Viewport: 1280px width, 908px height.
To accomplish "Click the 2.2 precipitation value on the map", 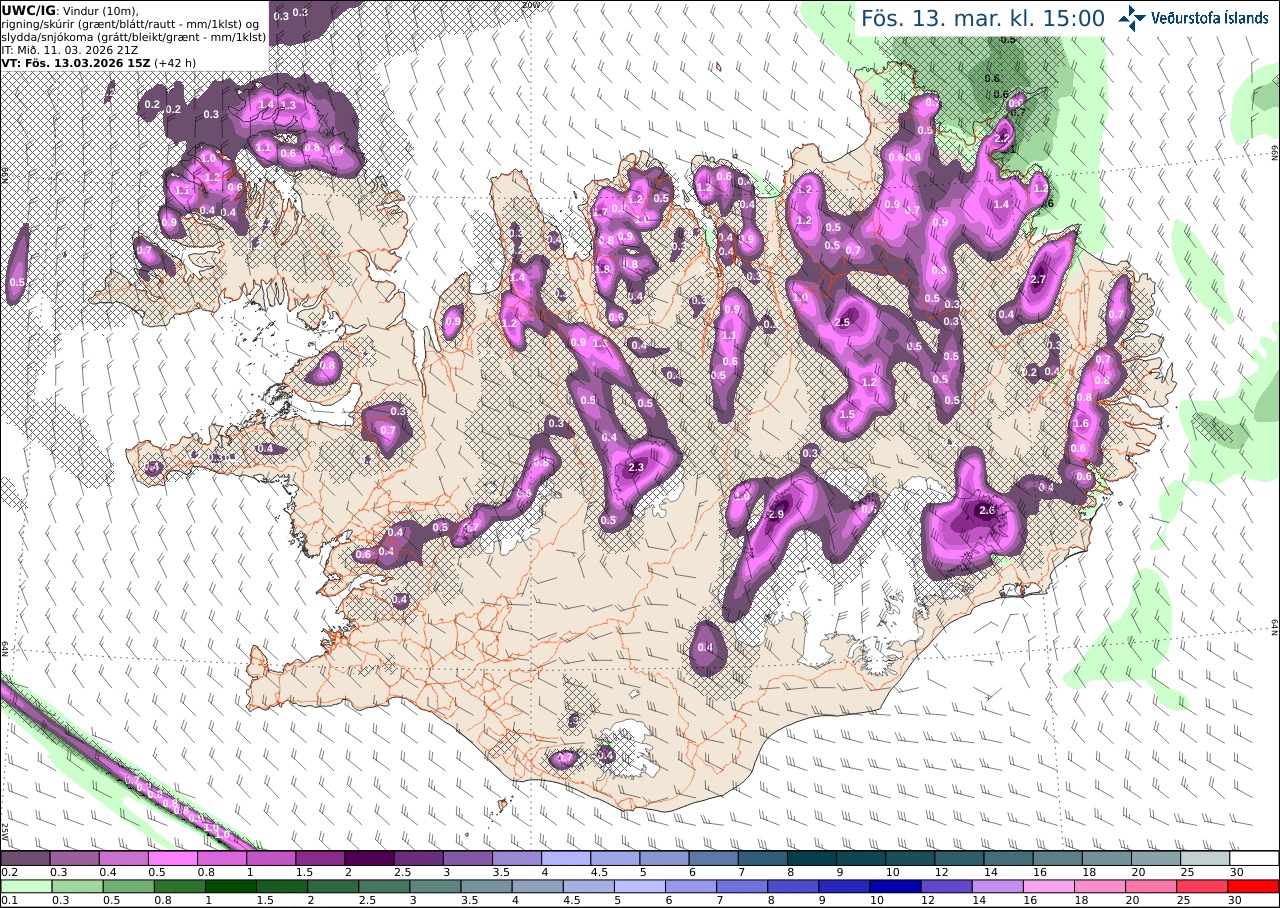I will click(x=1003, y=138).
